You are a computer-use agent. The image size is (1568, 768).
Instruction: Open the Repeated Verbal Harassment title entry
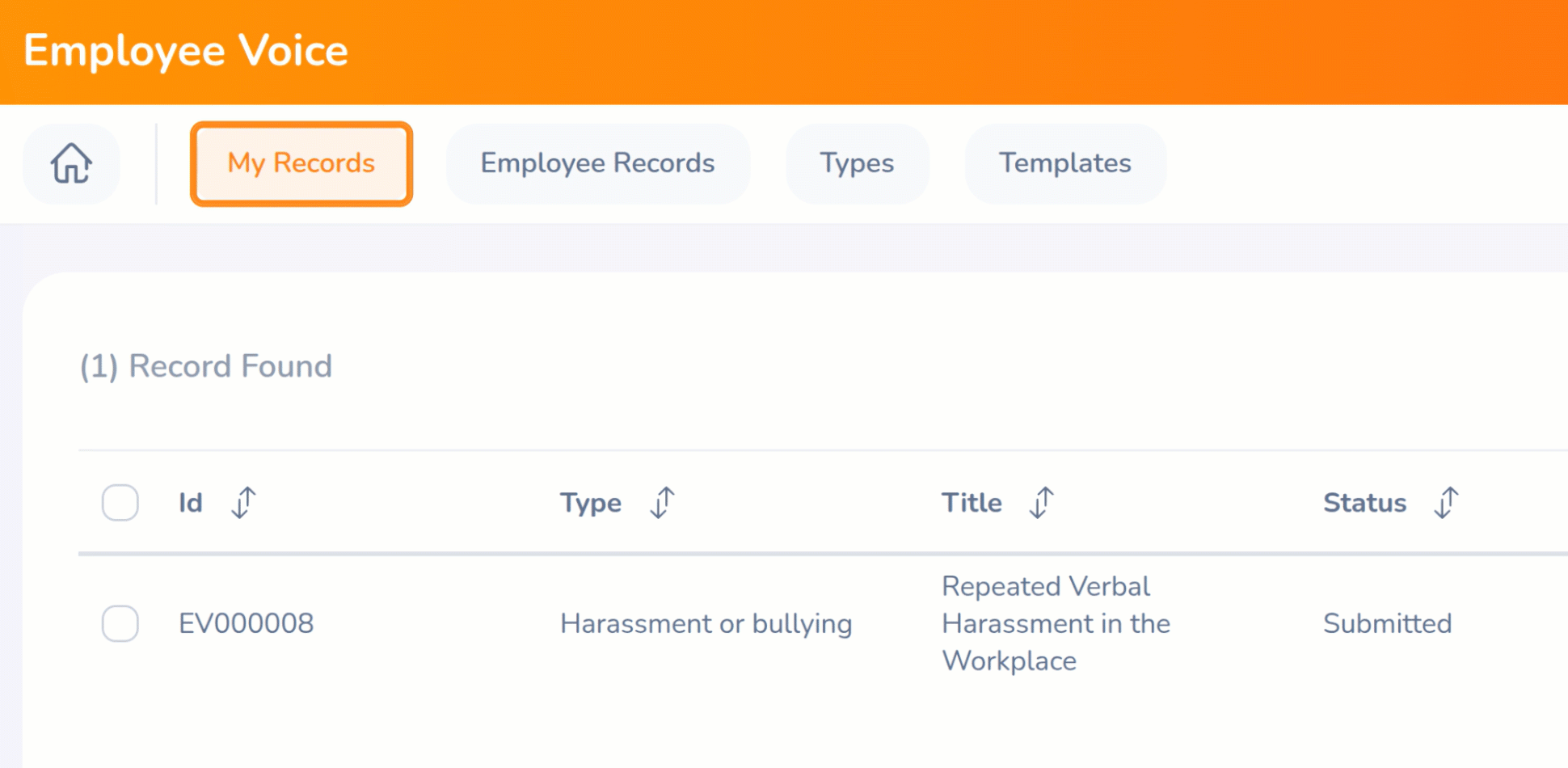point(1055,623)
